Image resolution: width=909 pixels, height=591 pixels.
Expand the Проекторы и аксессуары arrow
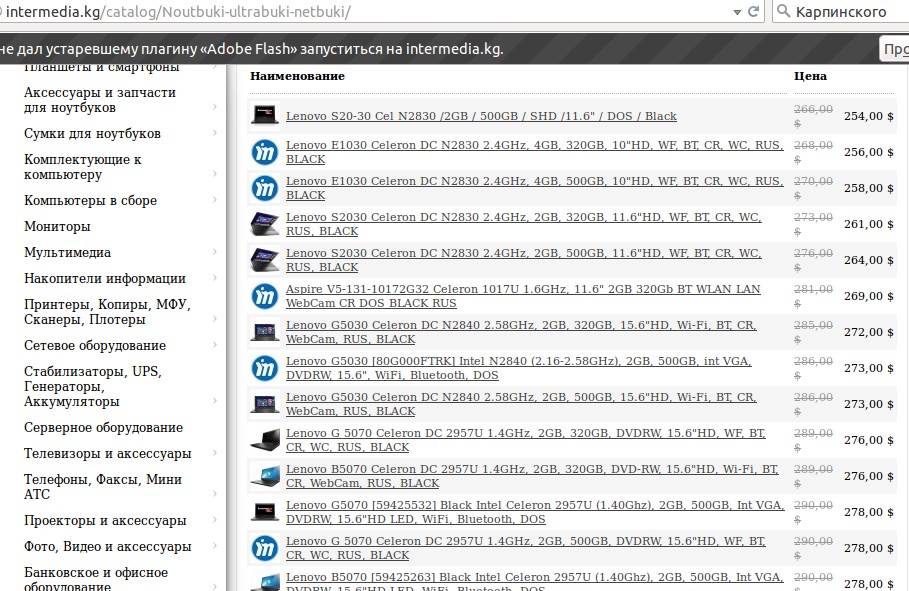tap(214, 520)
